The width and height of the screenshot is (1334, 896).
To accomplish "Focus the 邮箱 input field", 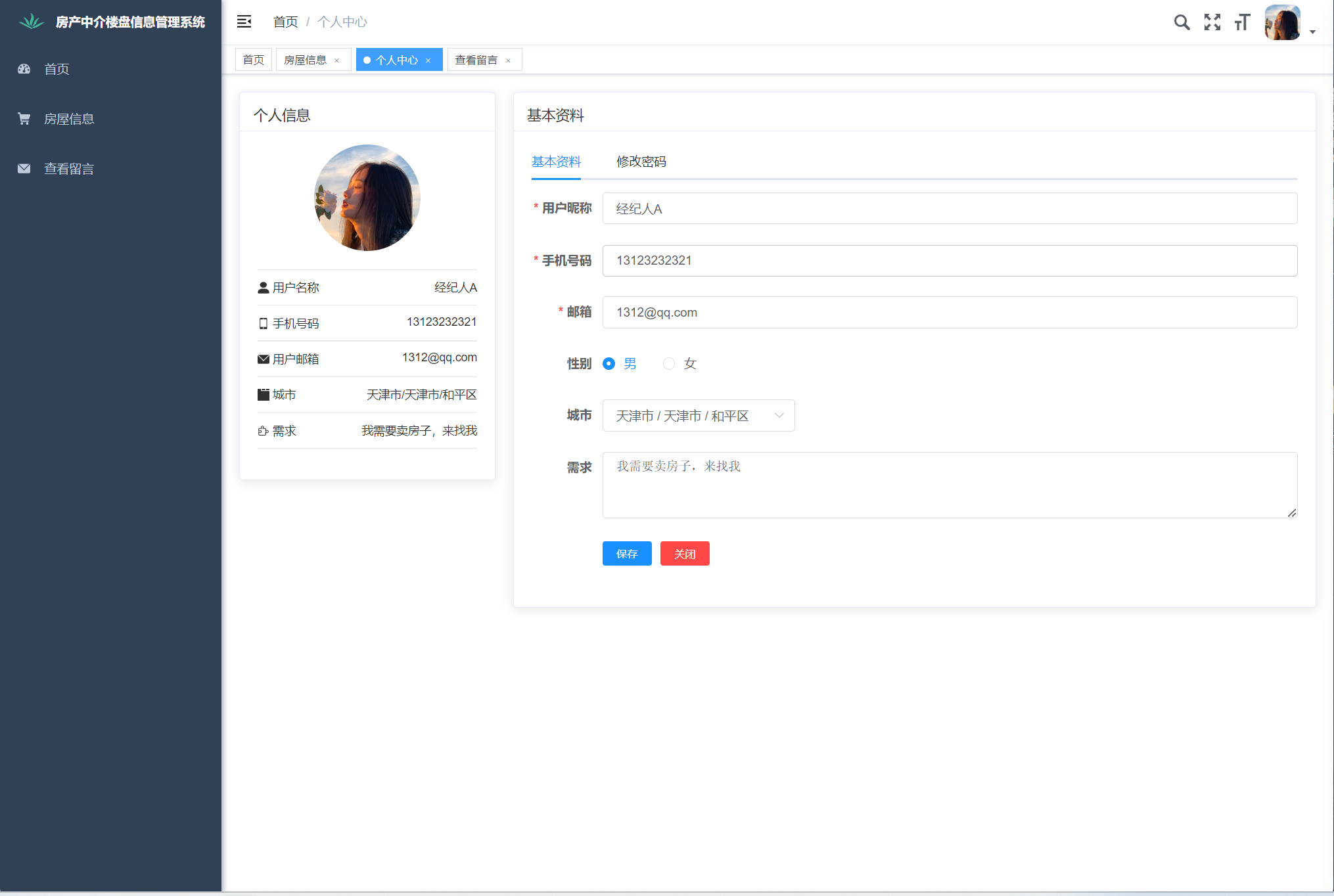I will click(950, 313).
